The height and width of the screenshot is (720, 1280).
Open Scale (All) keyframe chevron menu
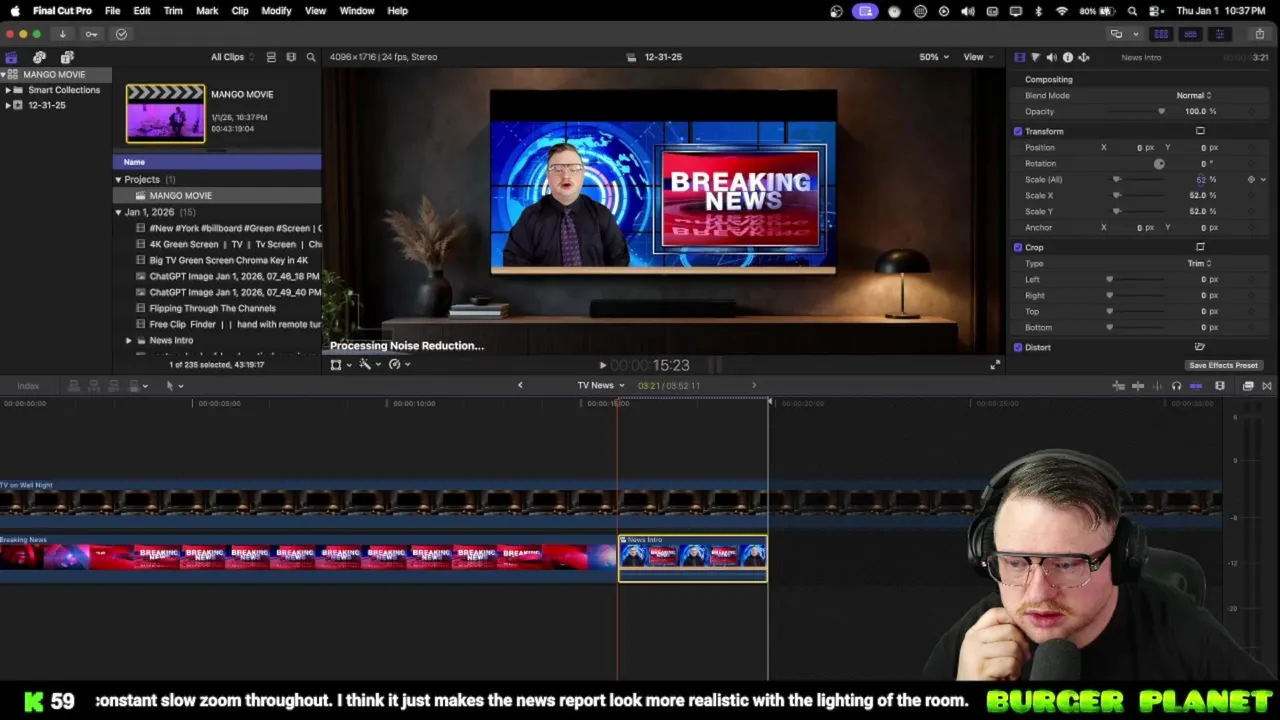coord(1264,179)
